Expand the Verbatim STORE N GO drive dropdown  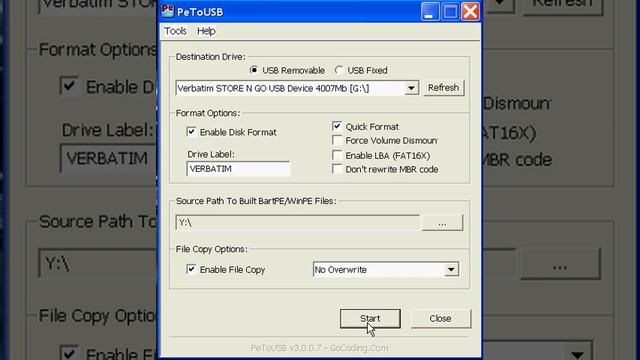411,88
